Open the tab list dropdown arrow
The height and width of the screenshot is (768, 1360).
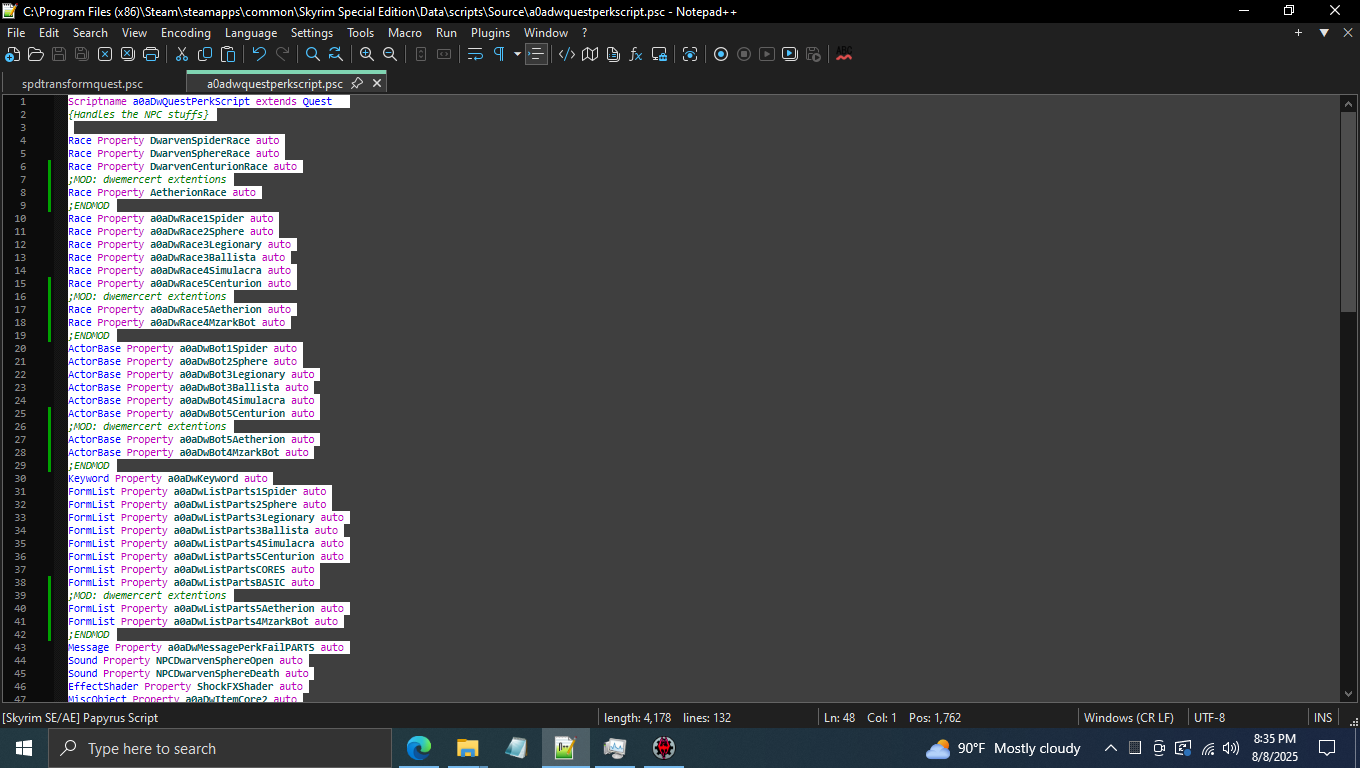click(1323, 33)
